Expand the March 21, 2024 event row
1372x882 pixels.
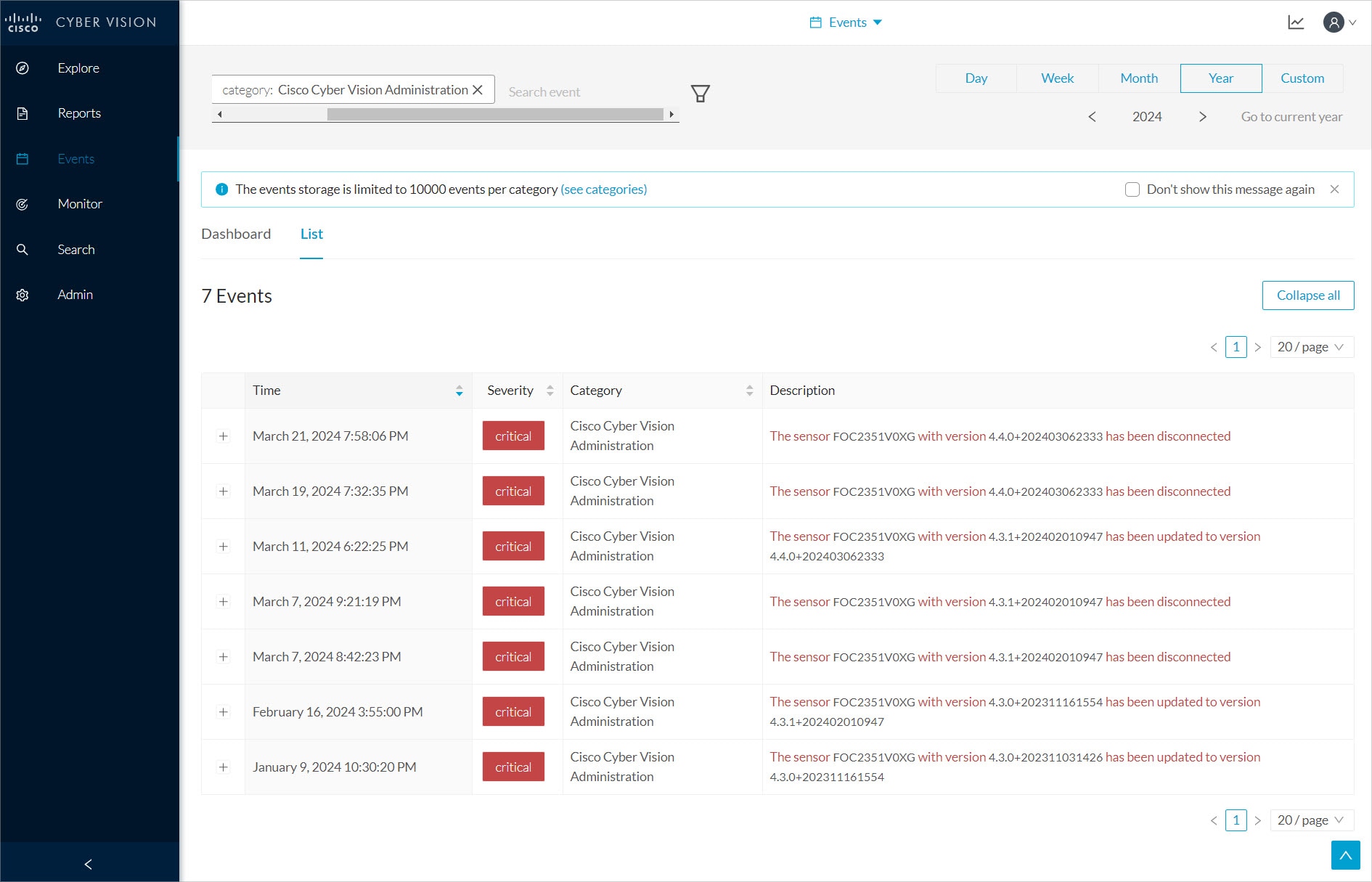click(x=224, y=436)
